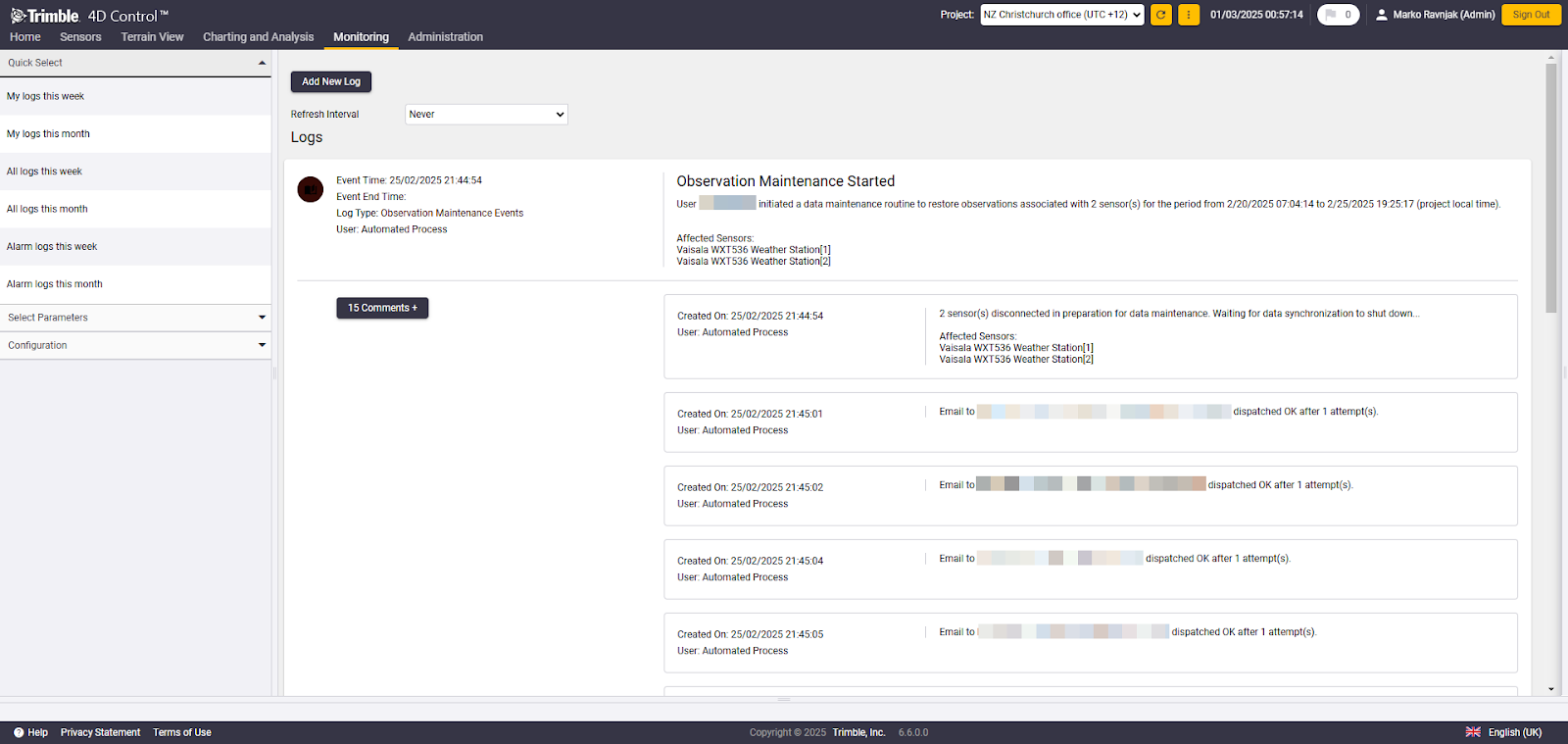Open the Terrain View menu
The width and height of the screenshot is (1568, 744).
152,37
